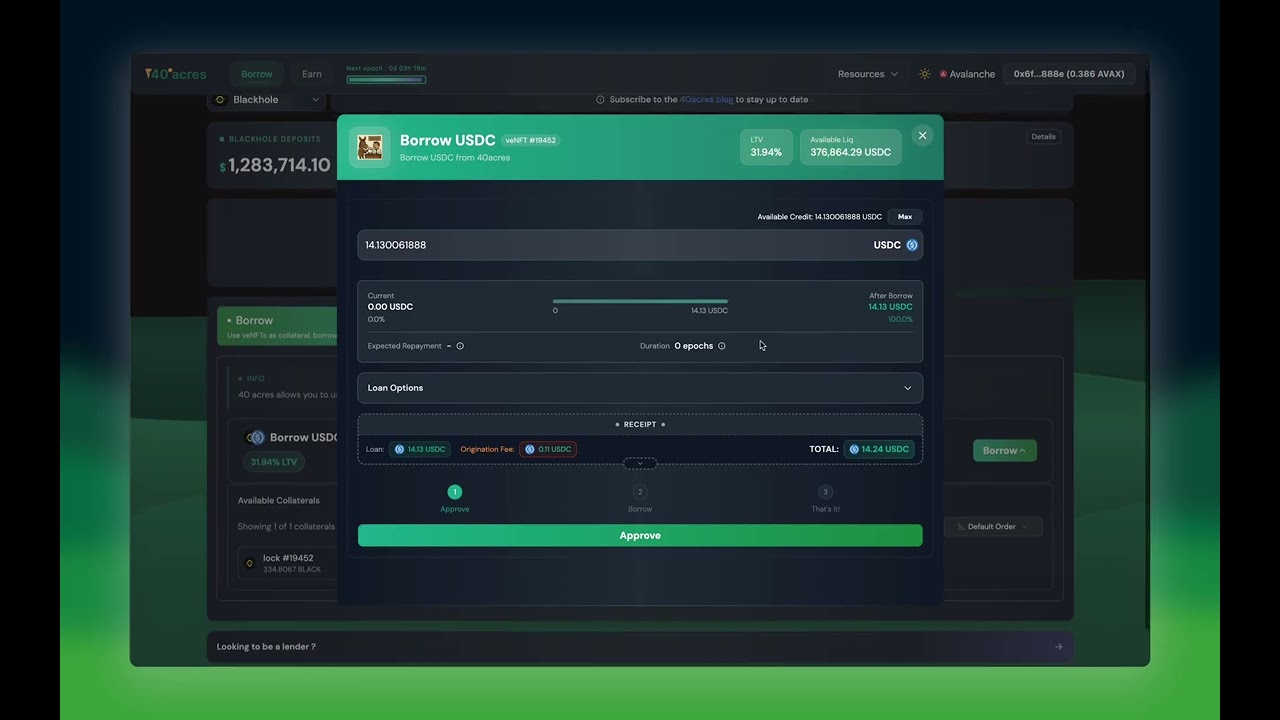Click the Origination Fee 0.11 USDC chip
This screenshot has width=1280, height=720.
click(548, 449)
